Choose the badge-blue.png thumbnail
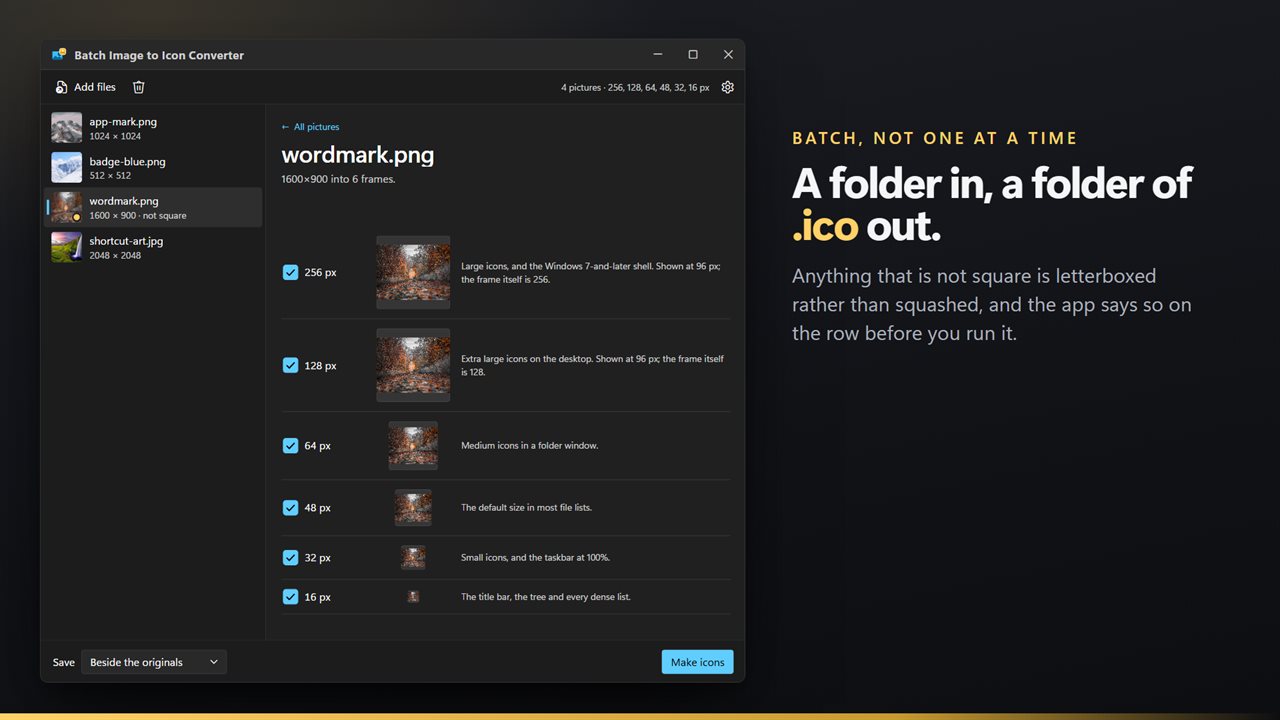This screenshot has width=1280, height=720. click(x=67, y=168)
